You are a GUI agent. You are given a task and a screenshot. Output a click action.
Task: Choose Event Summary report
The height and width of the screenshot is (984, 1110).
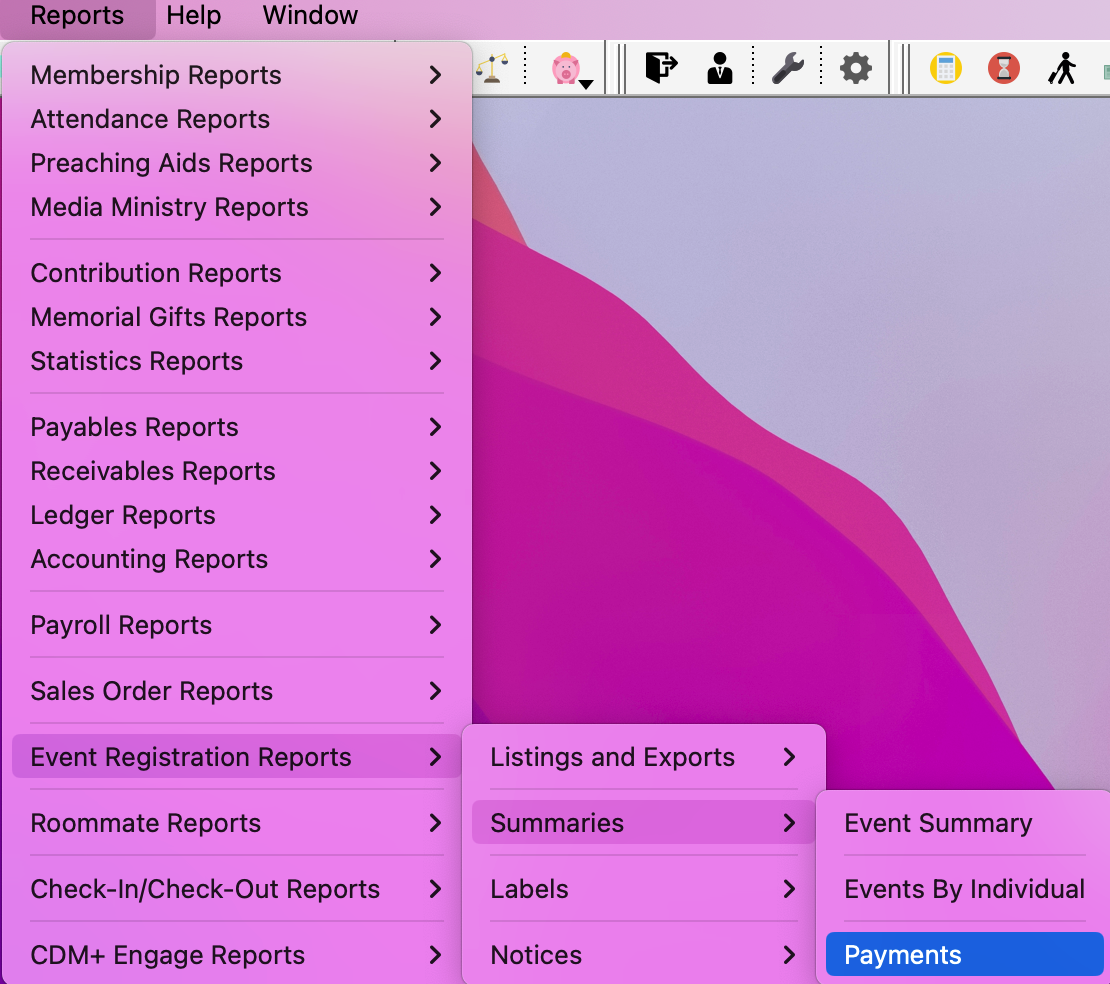pos(938,823)
